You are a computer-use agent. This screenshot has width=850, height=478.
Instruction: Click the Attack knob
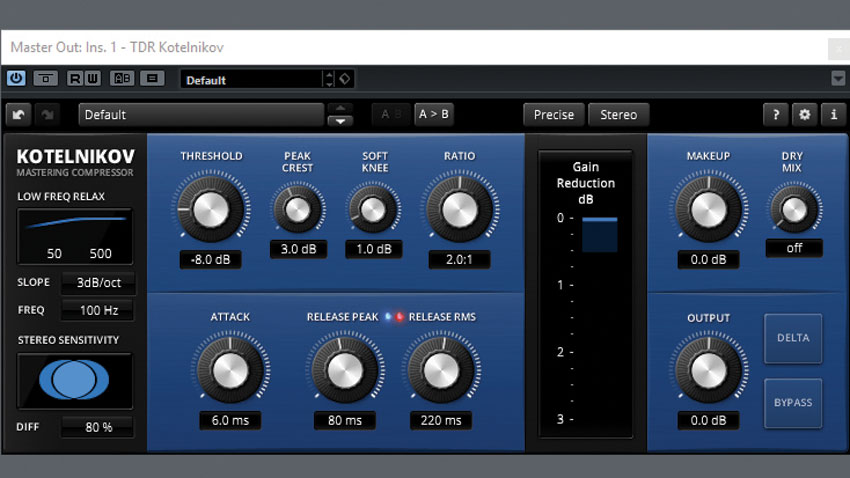[x=230, y=370]
